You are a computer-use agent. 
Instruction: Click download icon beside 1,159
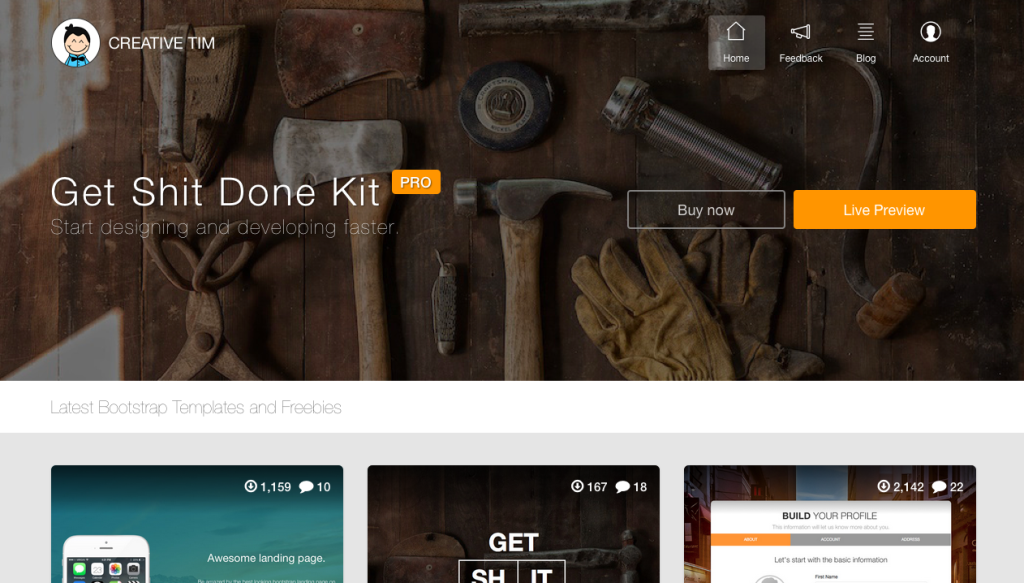[x=250, y=487]
